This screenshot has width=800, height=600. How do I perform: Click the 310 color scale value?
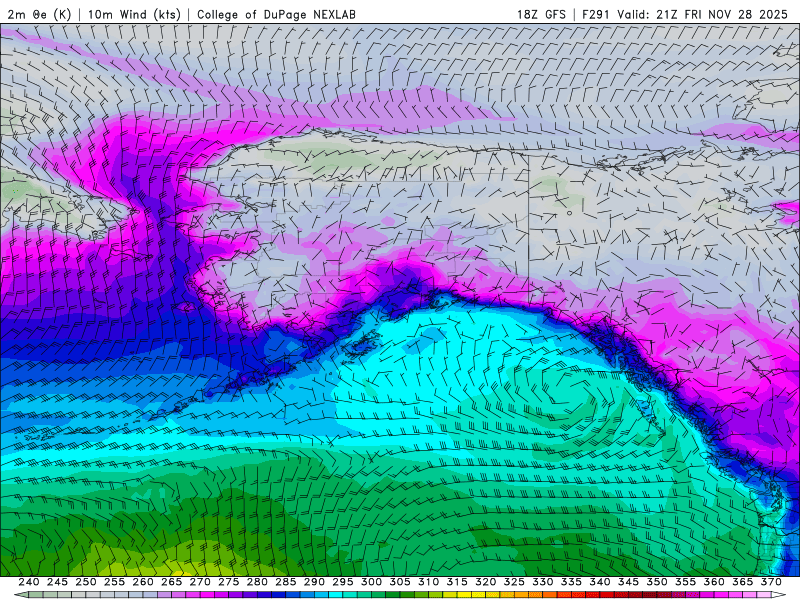tap(429, 582)
